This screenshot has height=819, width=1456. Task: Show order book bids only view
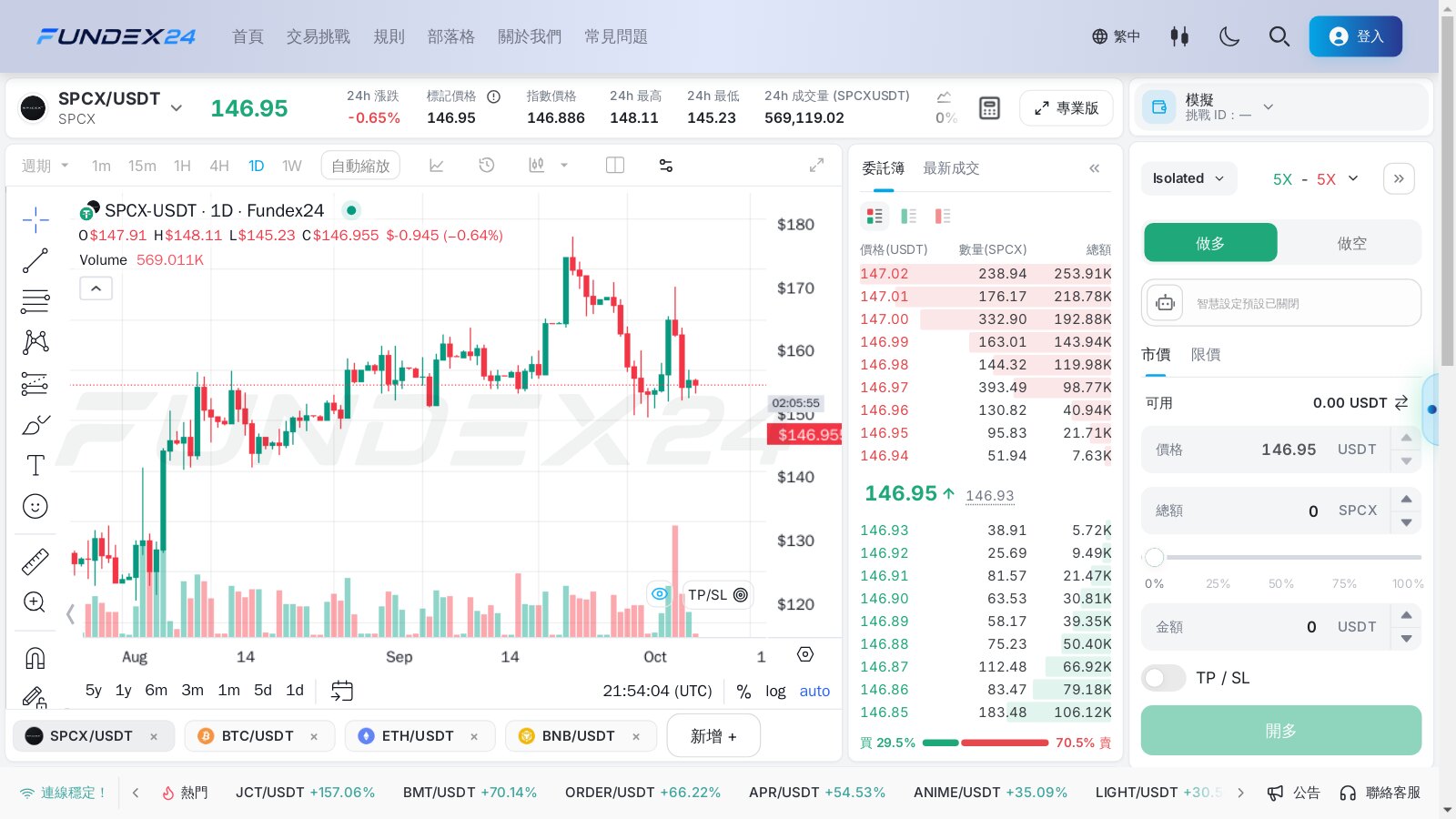click(908, 216)
